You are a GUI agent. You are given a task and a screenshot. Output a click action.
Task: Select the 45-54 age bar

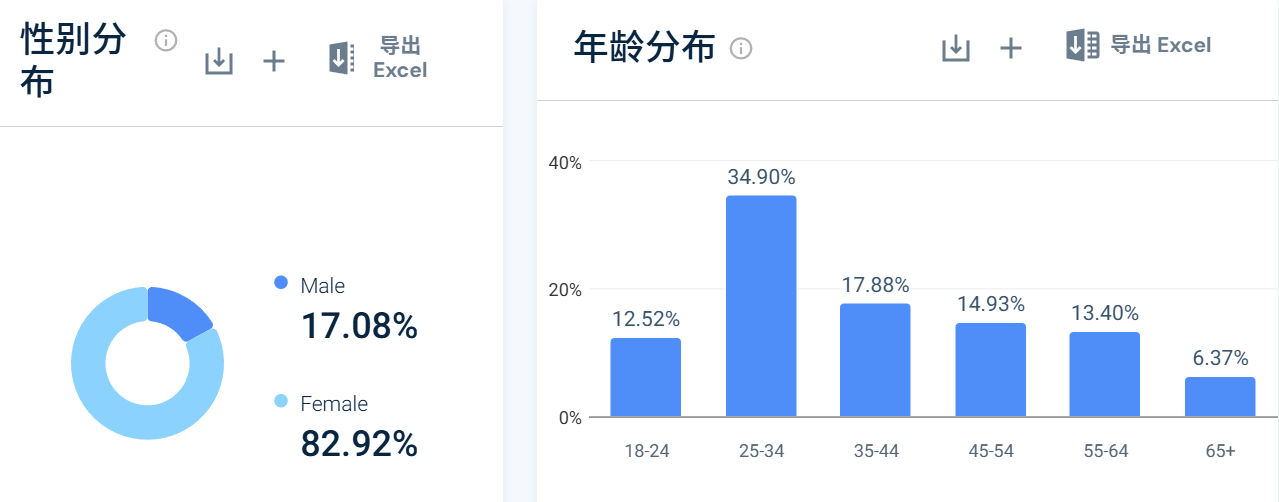tap(990, 370)
